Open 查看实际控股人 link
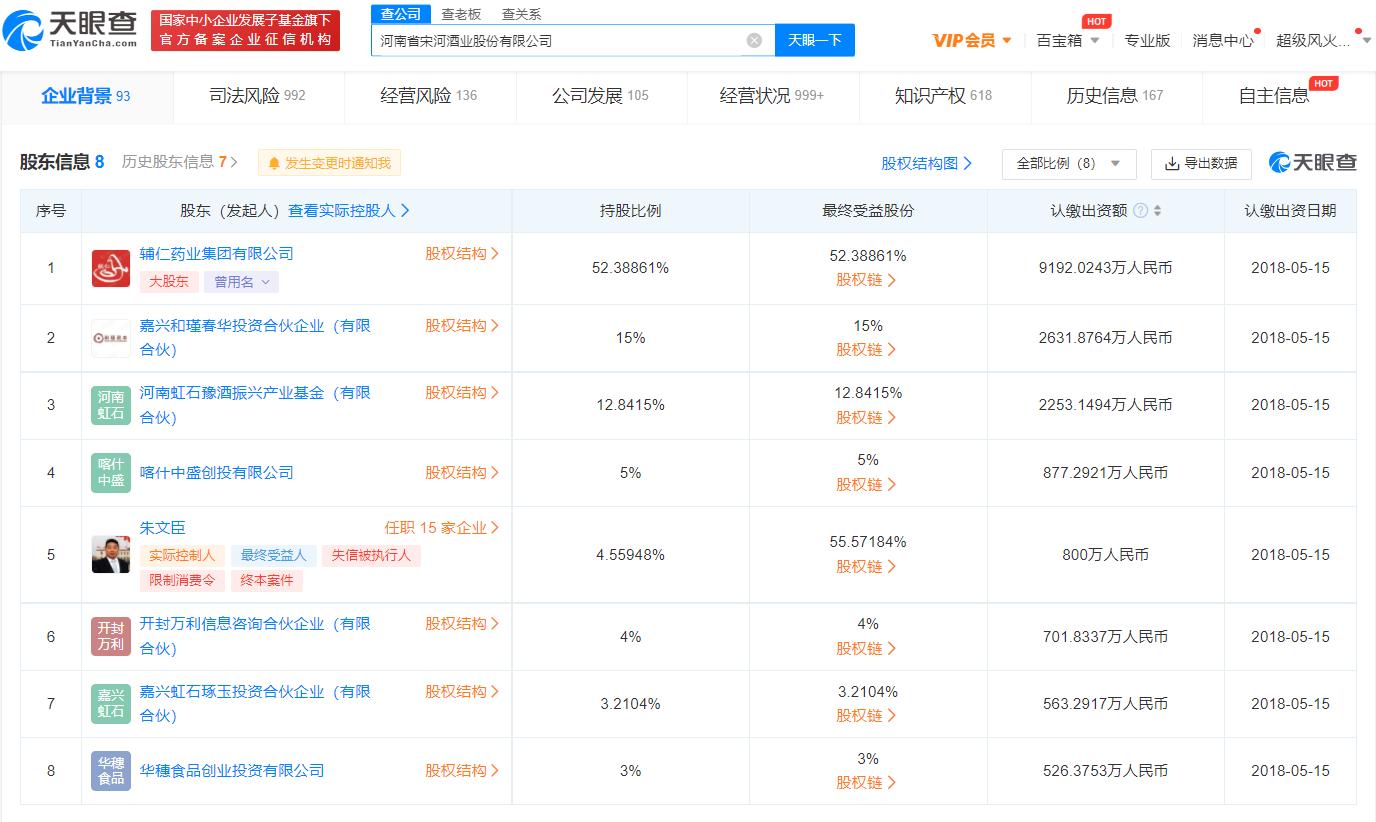The height and width of the screenshot is (822, 1376). [349, 211]
